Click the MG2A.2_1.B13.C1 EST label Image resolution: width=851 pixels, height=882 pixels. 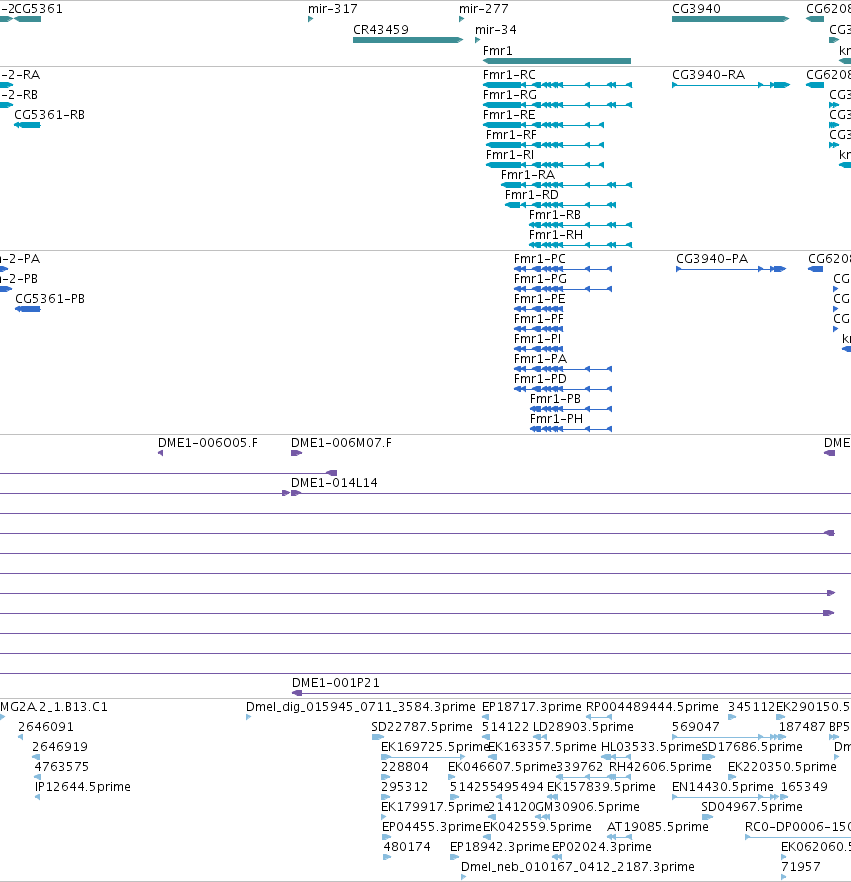coord(53,706)
